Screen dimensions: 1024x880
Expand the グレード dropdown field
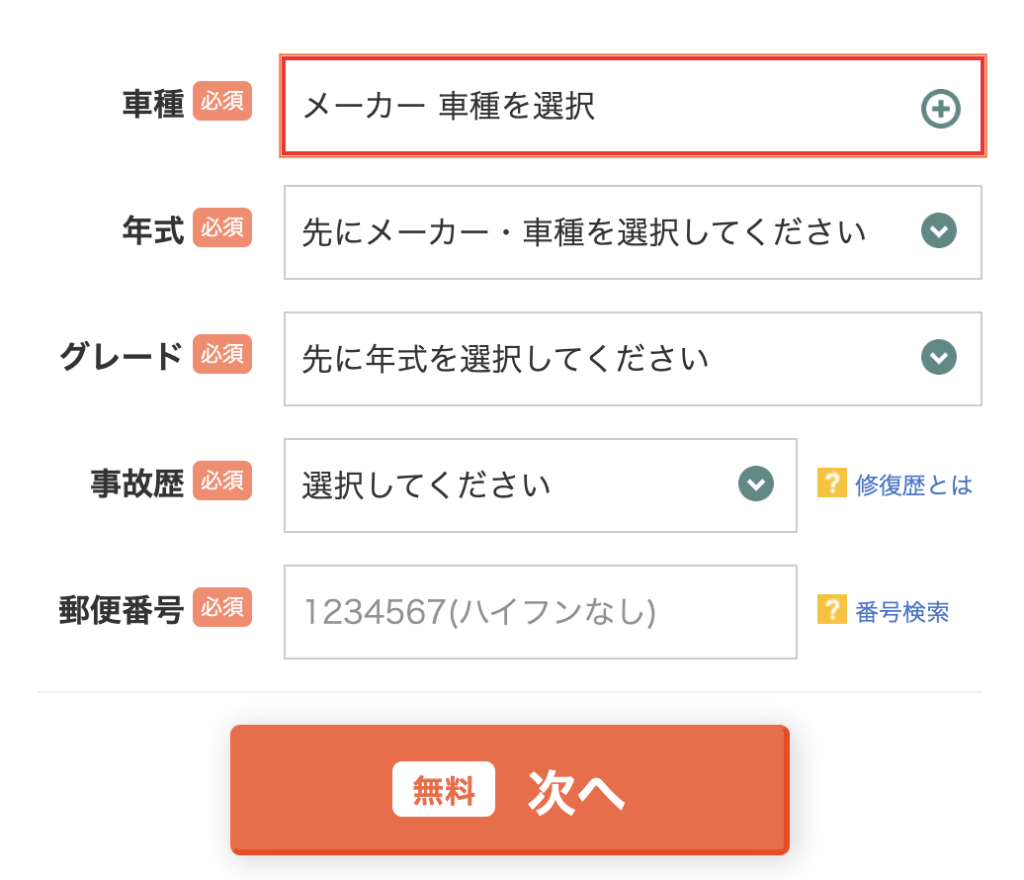[633, 359]
